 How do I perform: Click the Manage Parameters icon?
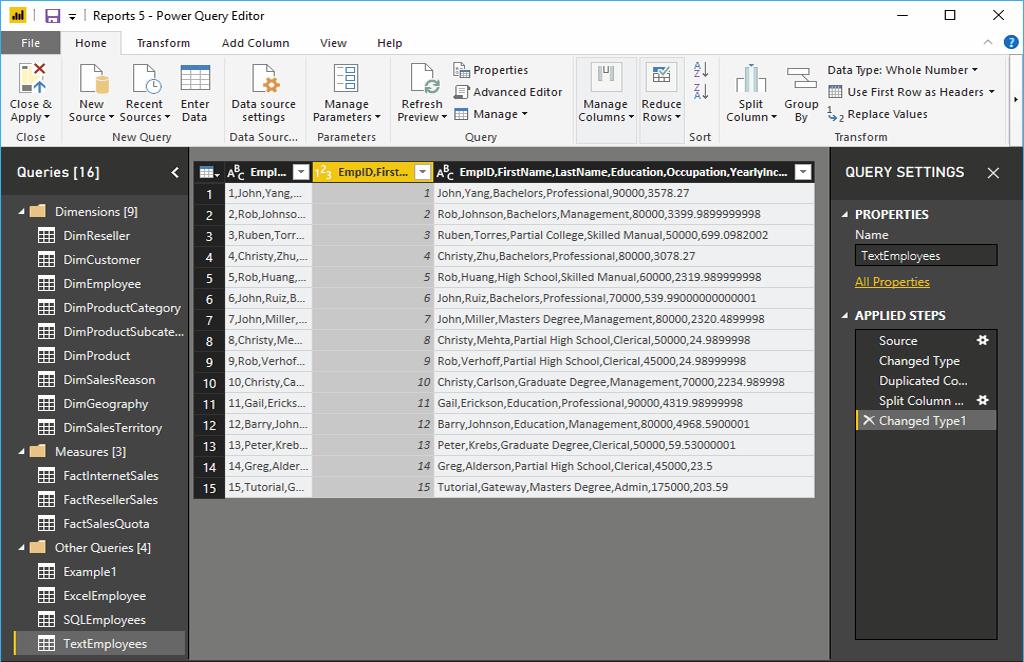(x=346, y=79)
